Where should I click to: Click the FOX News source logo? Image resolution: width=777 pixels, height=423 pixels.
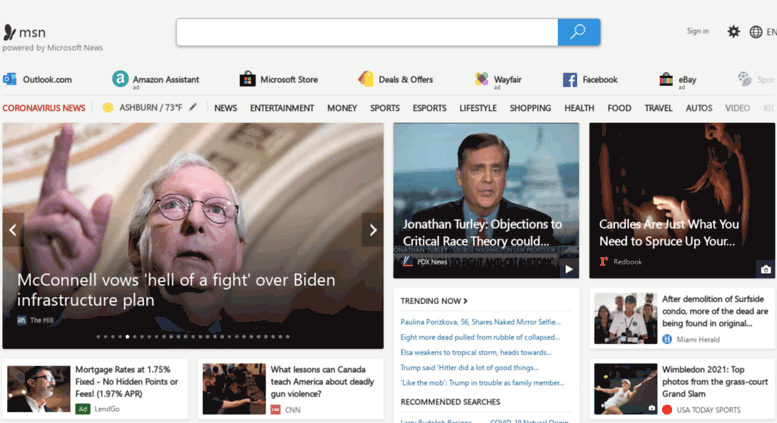[407, 262]
